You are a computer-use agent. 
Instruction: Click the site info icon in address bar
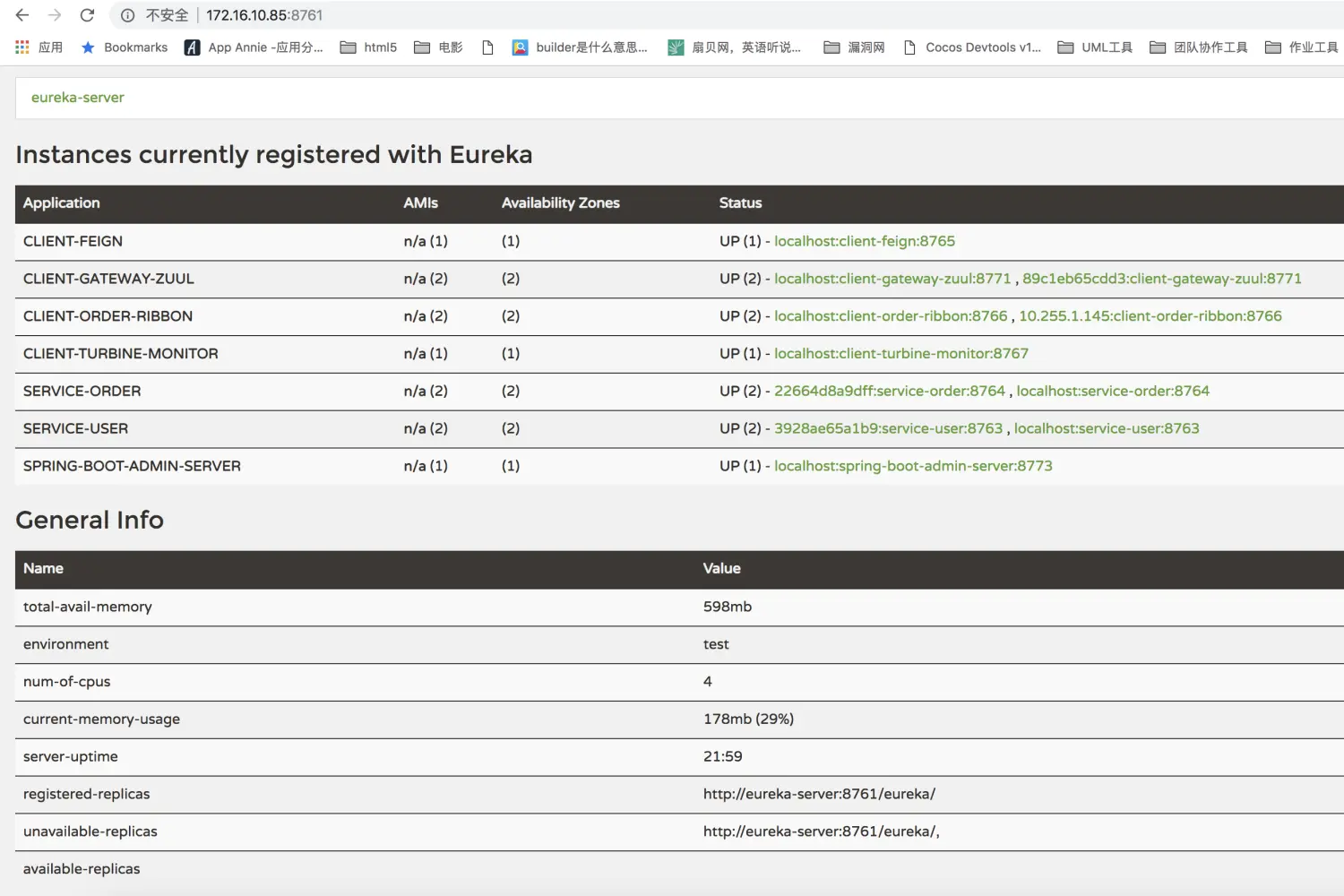tap(128, 15)
